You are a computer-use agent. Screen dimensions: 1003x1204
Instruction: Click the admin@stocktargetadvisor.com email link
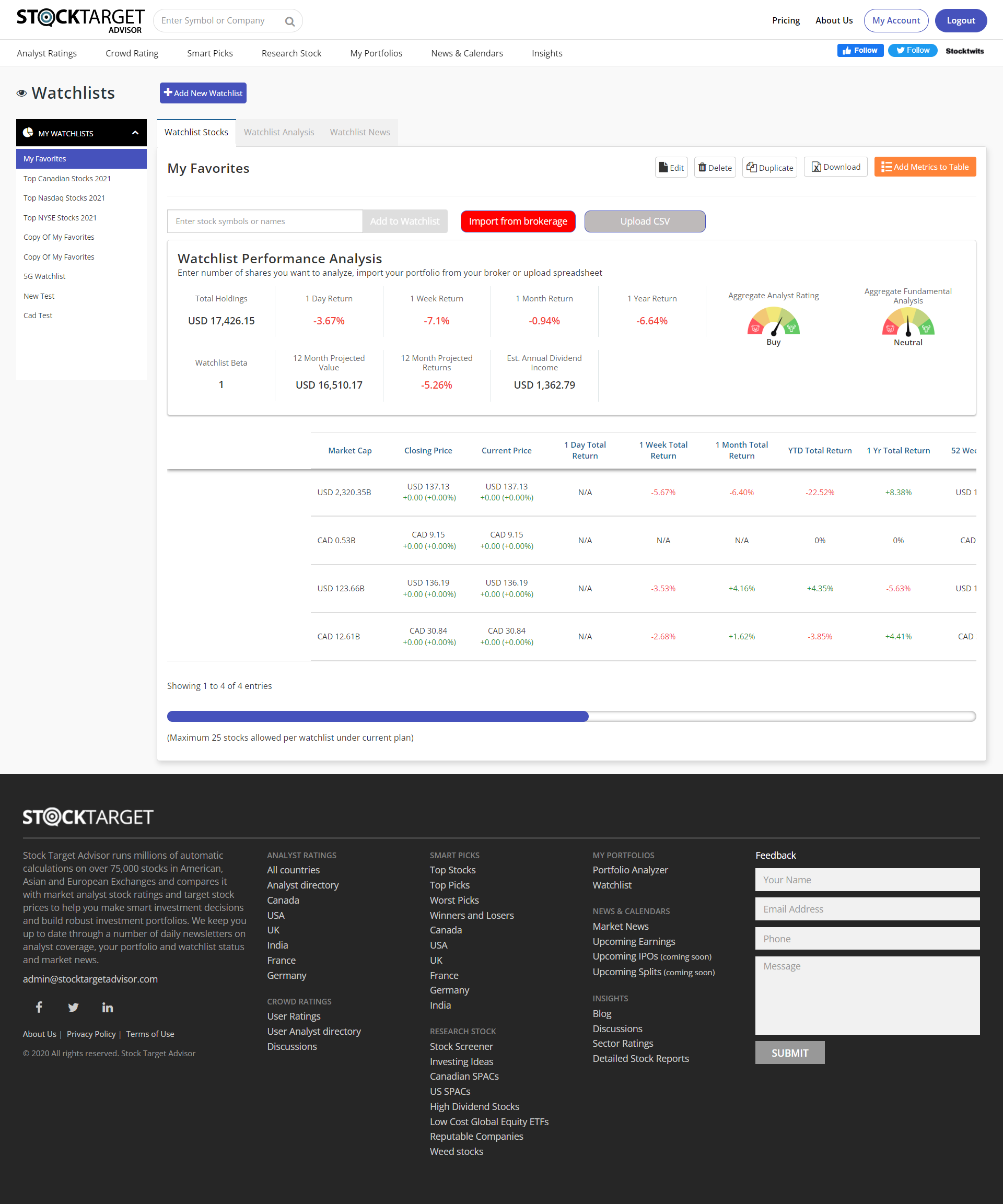[x=90, y=979]
